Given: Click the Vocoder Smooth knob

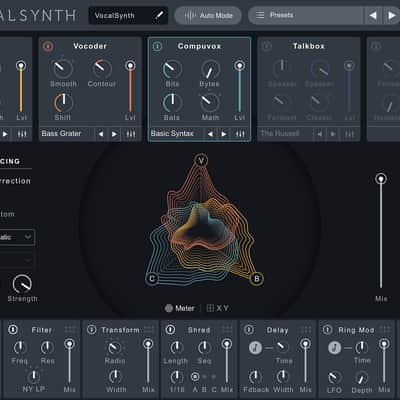Looking at the screenshot, I should 63,69.
